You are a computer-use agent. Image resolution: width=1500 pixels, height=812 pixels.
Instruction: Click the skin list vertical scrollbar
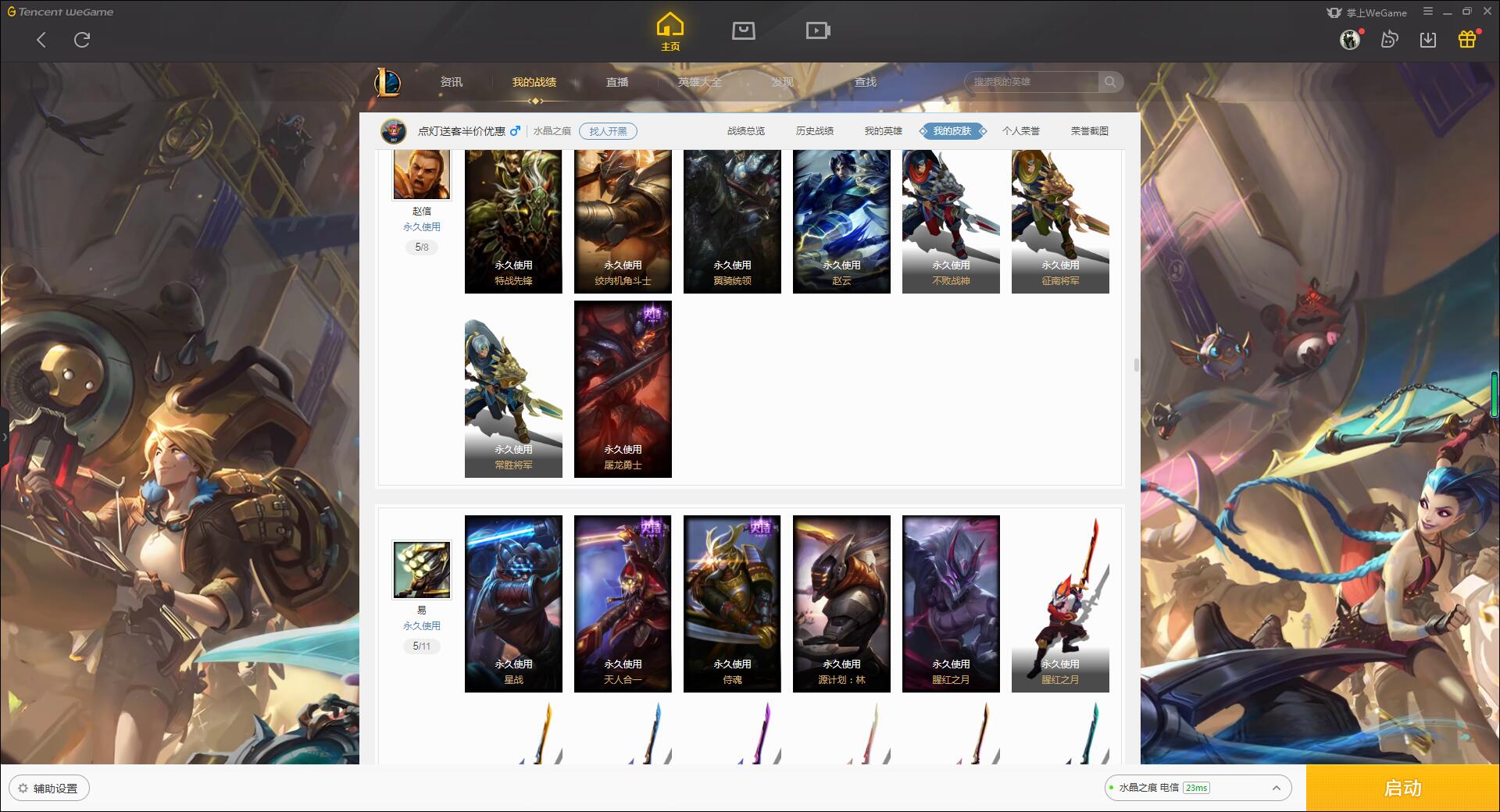[1136, 365]
